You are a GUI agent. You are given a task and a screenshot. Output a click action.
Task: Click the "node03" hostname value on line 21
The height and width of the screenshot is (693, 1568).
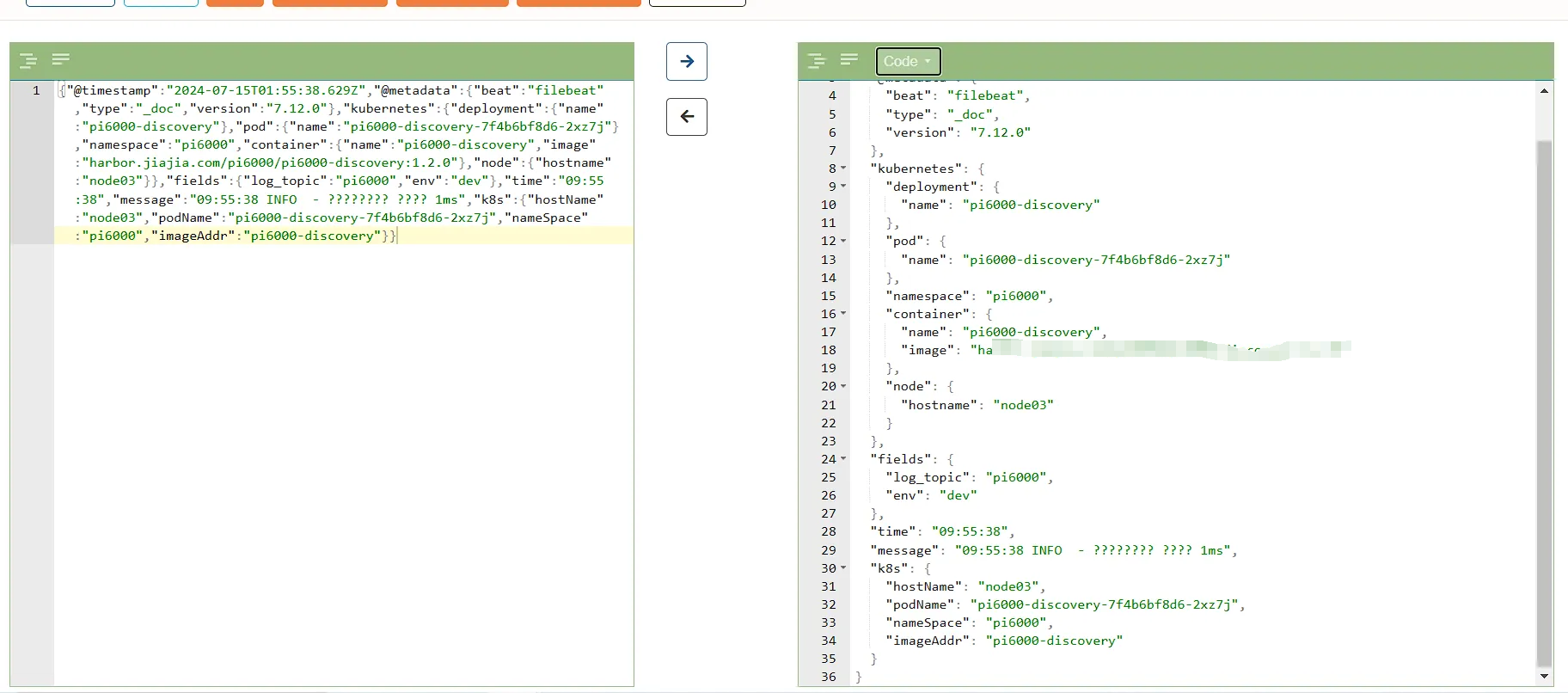(1023, 405)
